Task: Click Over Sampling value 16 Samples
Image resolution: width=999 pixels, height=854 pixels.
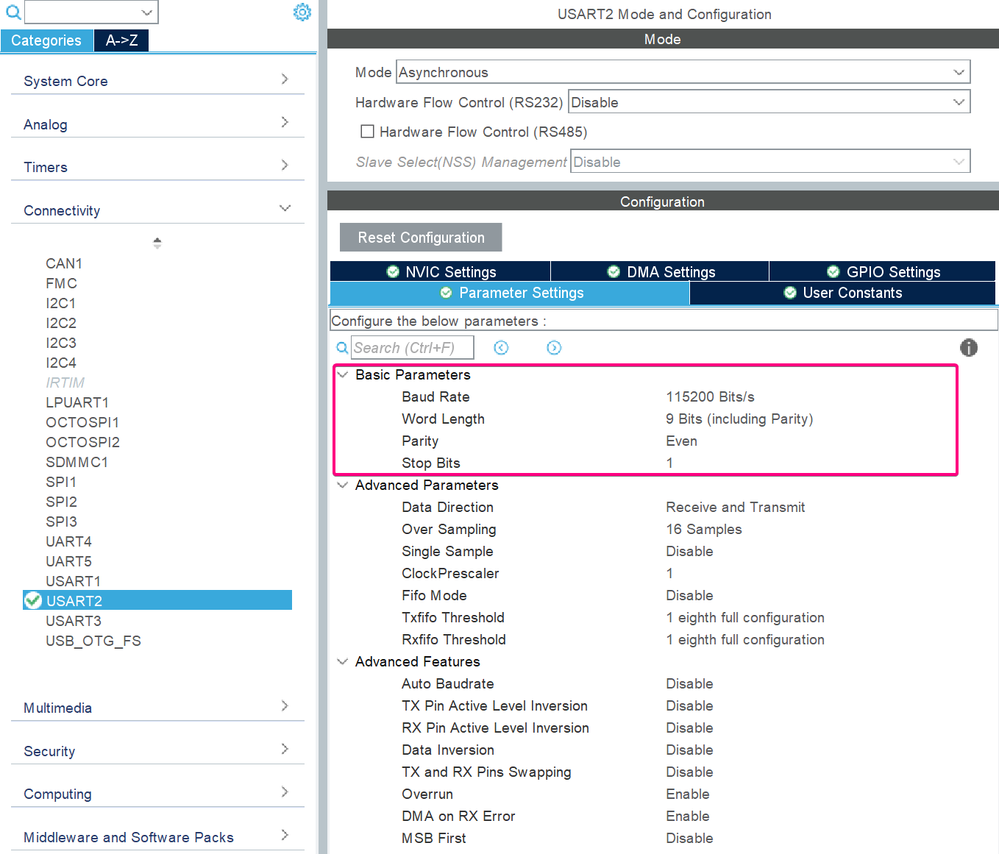Action: (703, 529)
